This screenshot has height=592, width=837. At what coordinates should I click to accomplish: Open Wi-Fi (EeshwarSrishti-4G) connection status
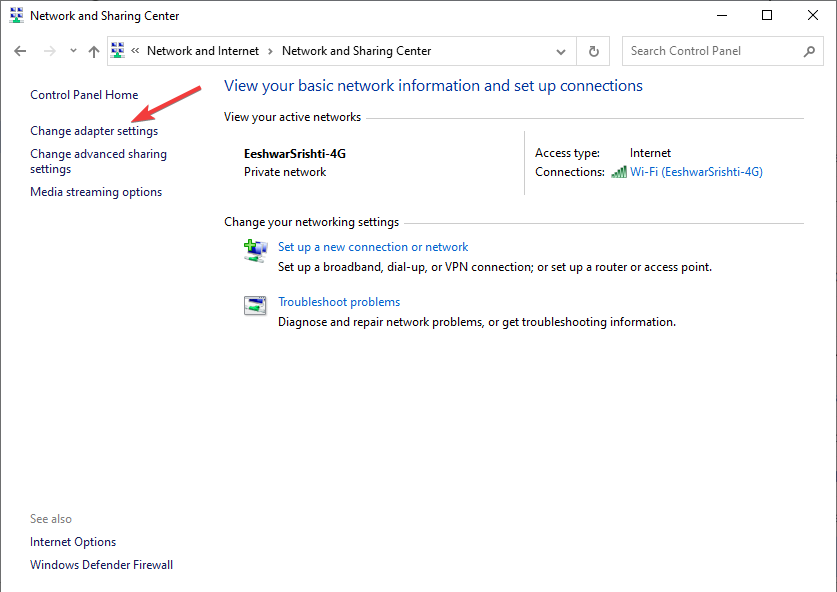[696, 172]
